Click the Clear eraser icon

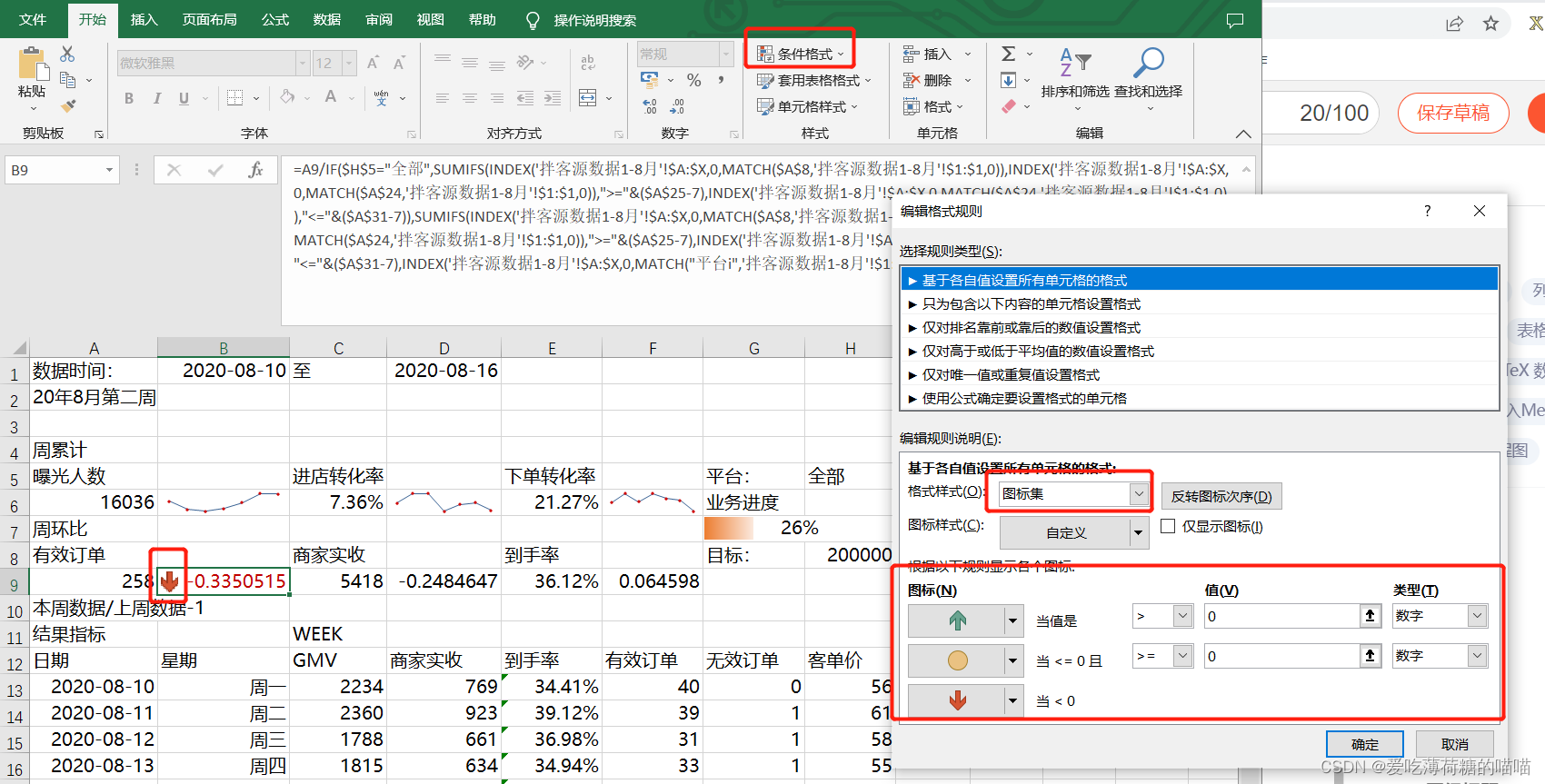click(1008, 106)
